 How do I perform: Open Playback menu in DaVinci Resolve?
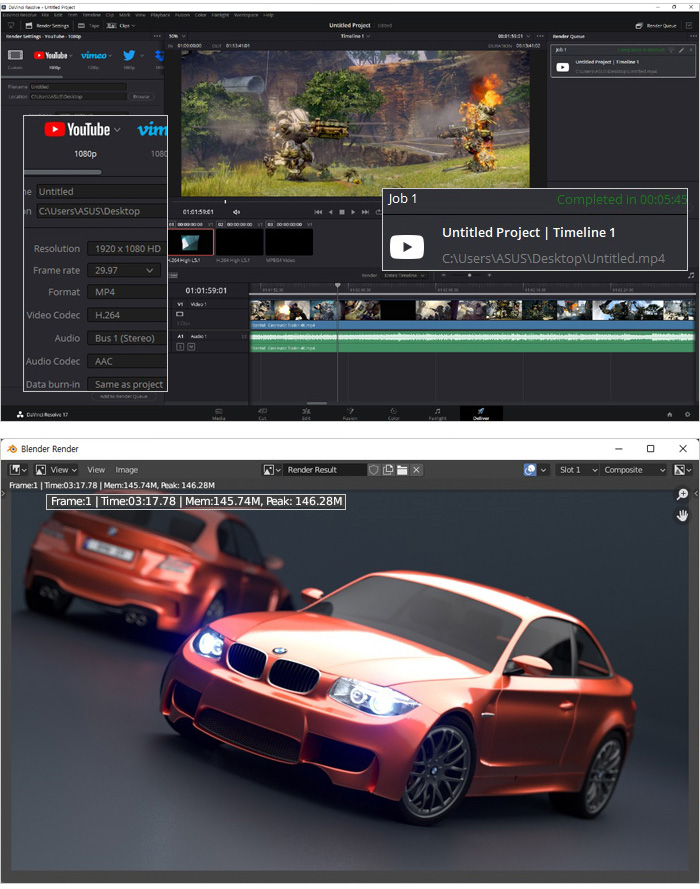pyautogui.click(x=160, y=15)
